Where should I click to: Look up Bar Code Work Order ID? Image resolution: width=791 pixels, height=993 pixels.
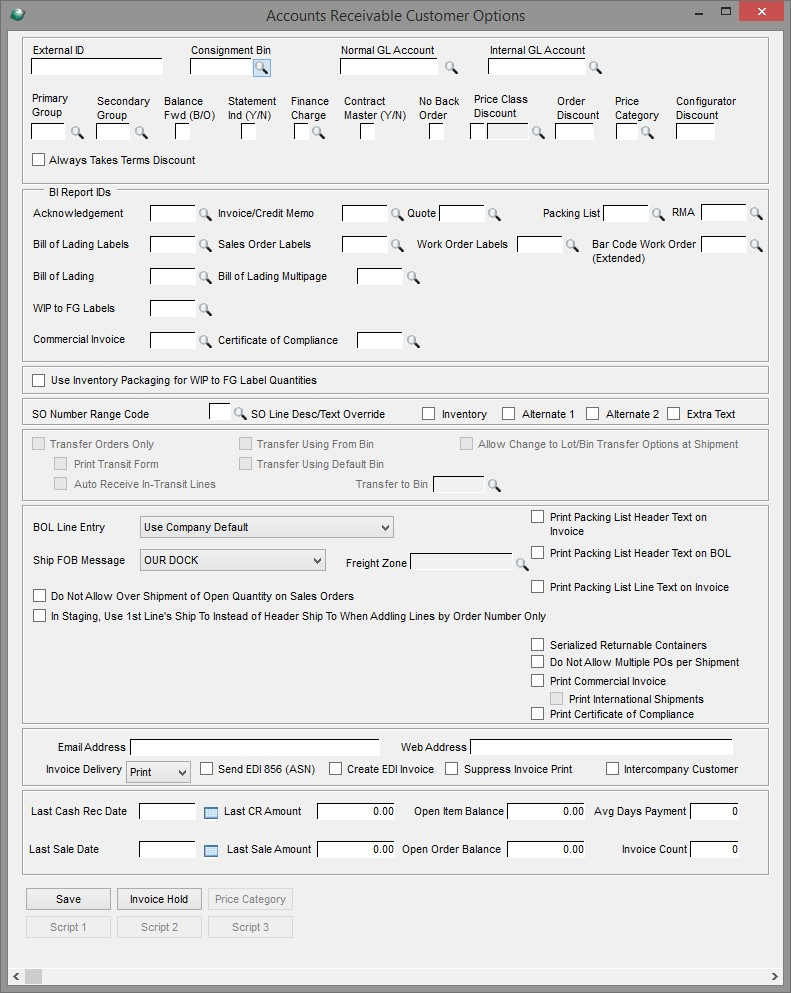point(756,245)
